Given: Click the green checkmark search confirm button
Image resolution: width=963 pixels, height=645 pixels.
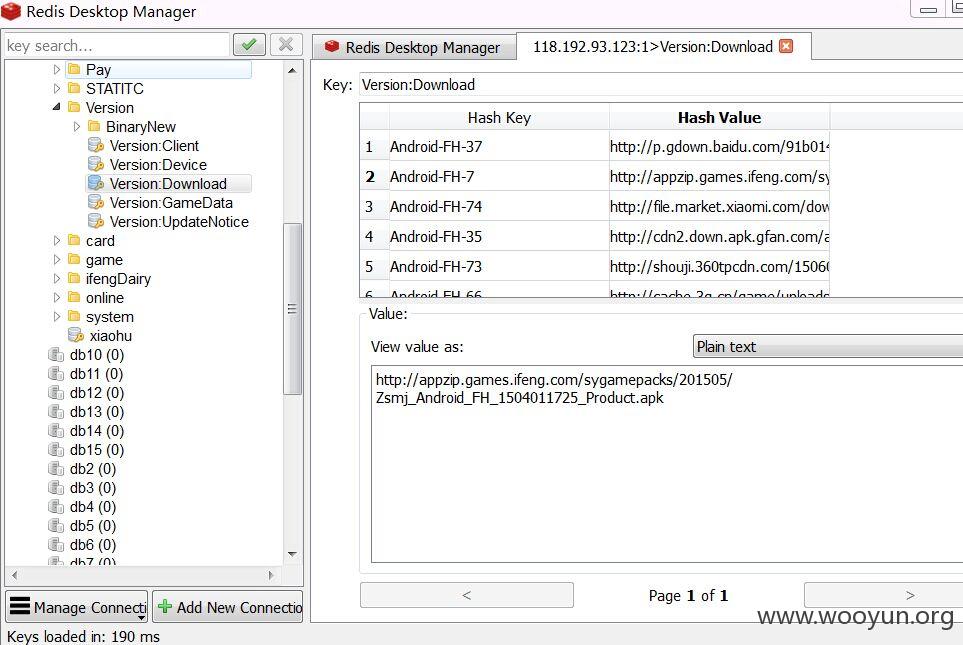Looking at the screenshot, I should click(x=249, y=45).
